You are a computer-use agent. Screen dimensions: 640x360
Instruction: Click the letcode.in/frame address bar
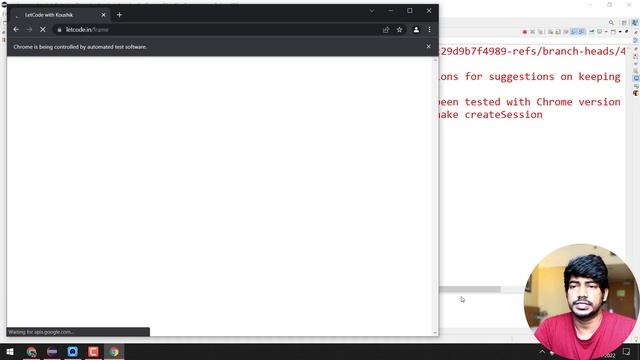[x=220, y=29]
